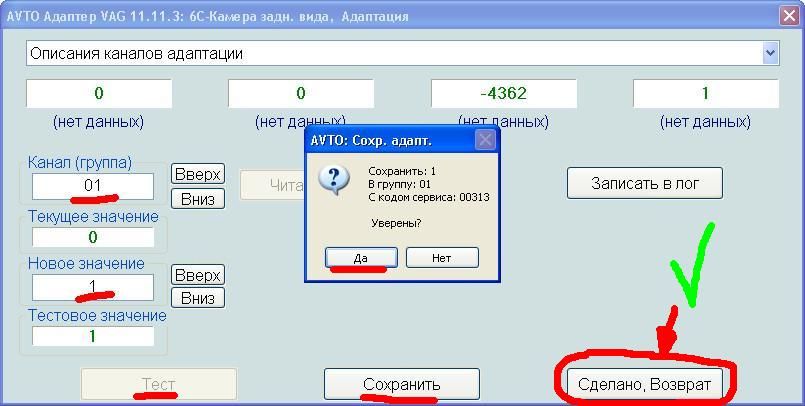This screenshot has height=406, width=805.
Task: Click the 'Канал (группа)' input field
Action: tap(93, 186)
